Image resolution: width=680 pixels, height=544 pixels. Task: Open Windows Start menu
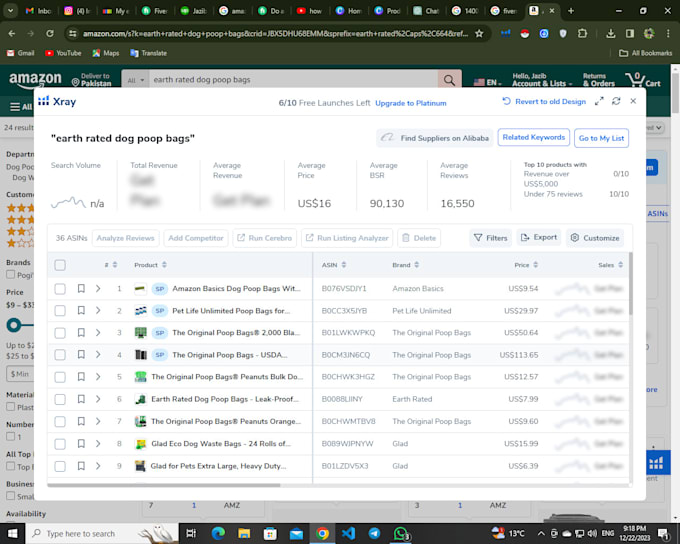click(13, 533)
